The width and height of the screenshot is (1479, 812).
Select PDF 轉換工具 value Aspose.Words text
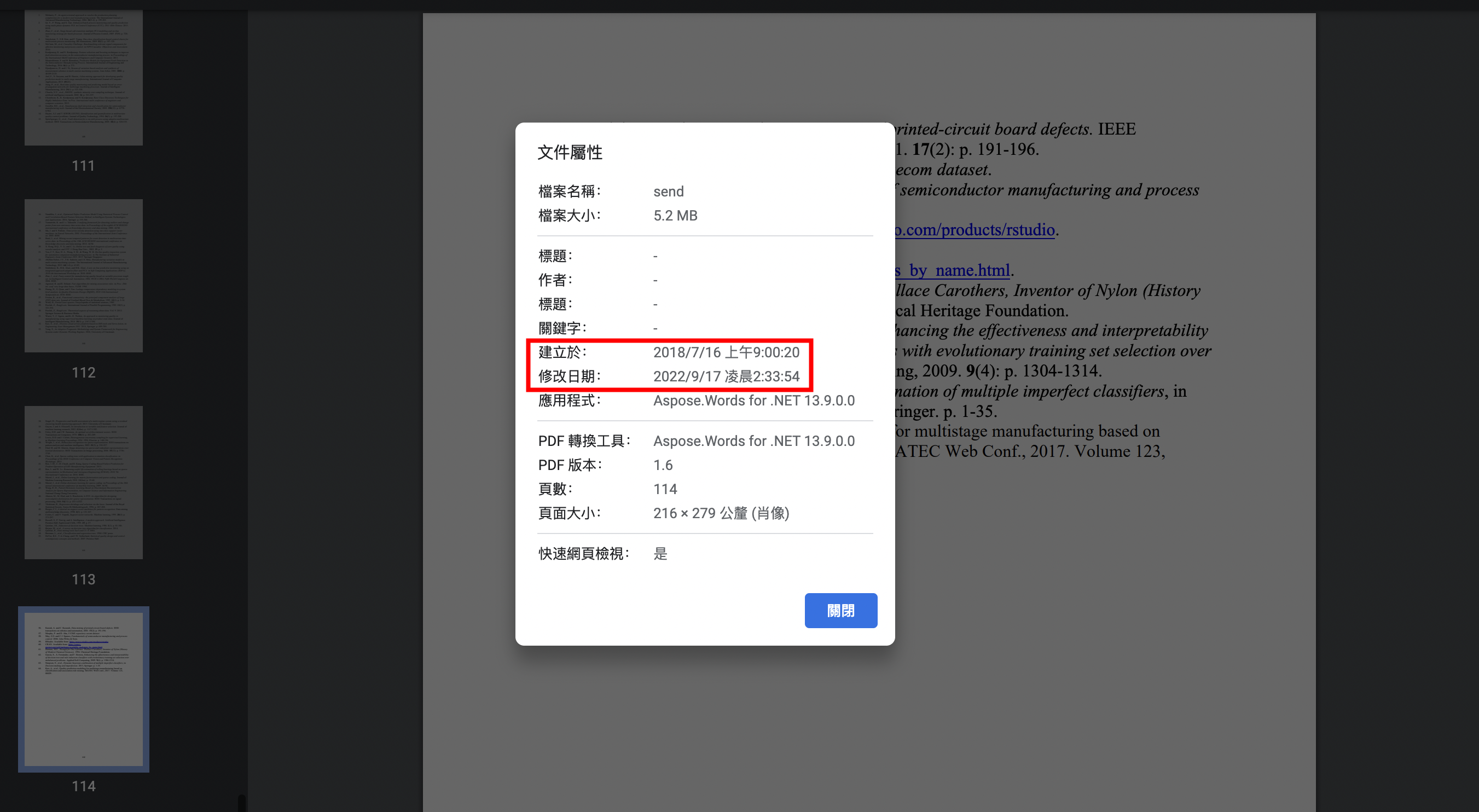(754, 441)
